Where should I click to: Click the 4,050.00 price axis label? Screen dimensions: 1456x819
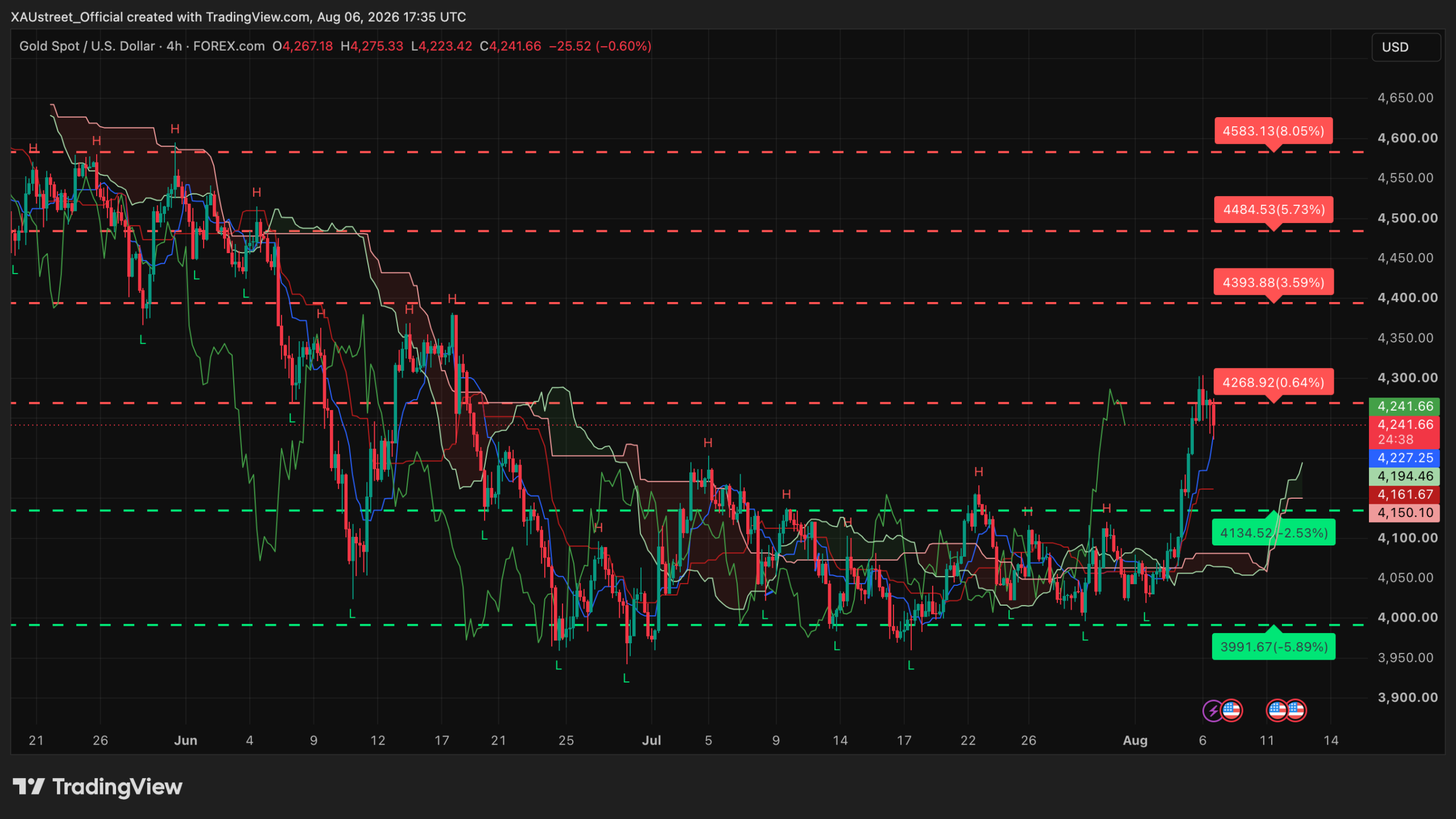click(1405, 578)
